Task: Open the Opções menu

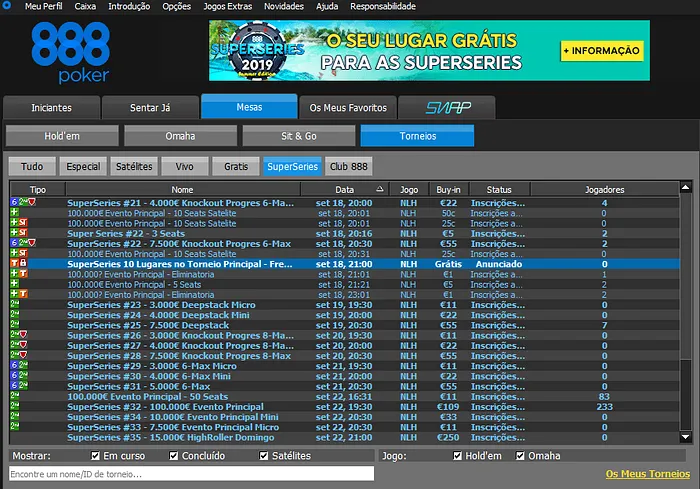Action: pos(176,6)
